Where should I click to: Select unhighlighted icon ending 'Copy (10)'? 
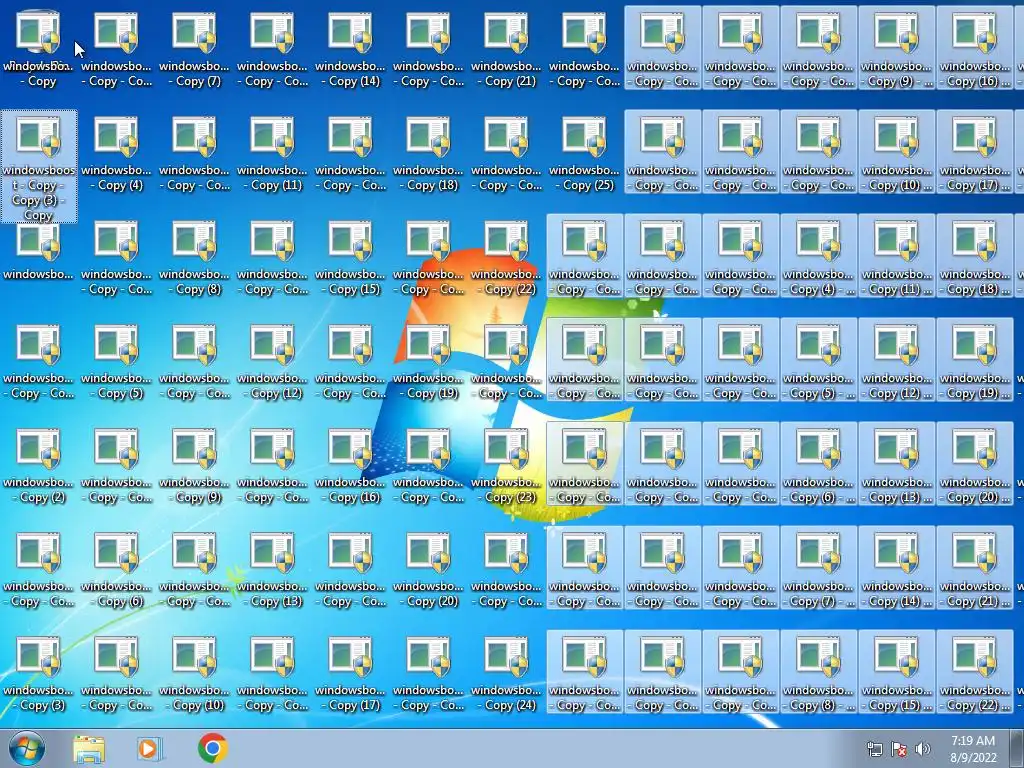tap(194, 673)
